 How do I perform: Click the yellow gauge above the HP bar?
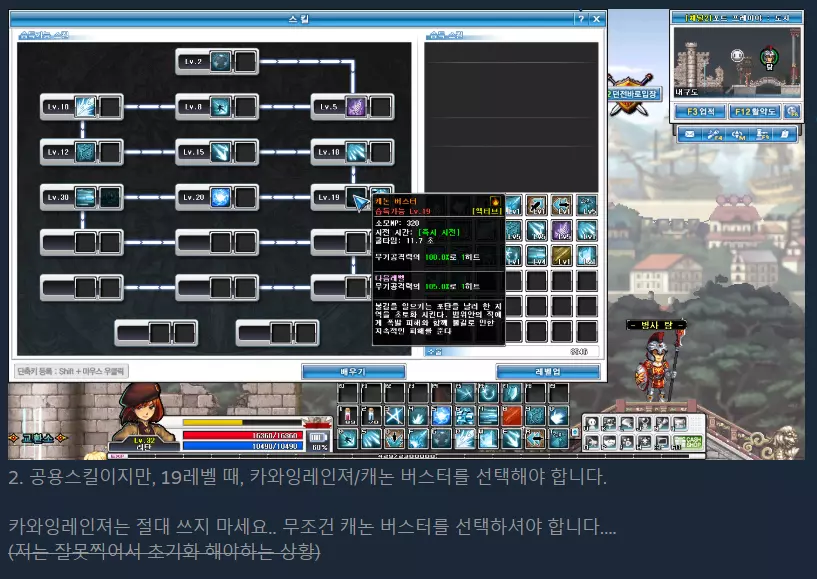(243, 422)
